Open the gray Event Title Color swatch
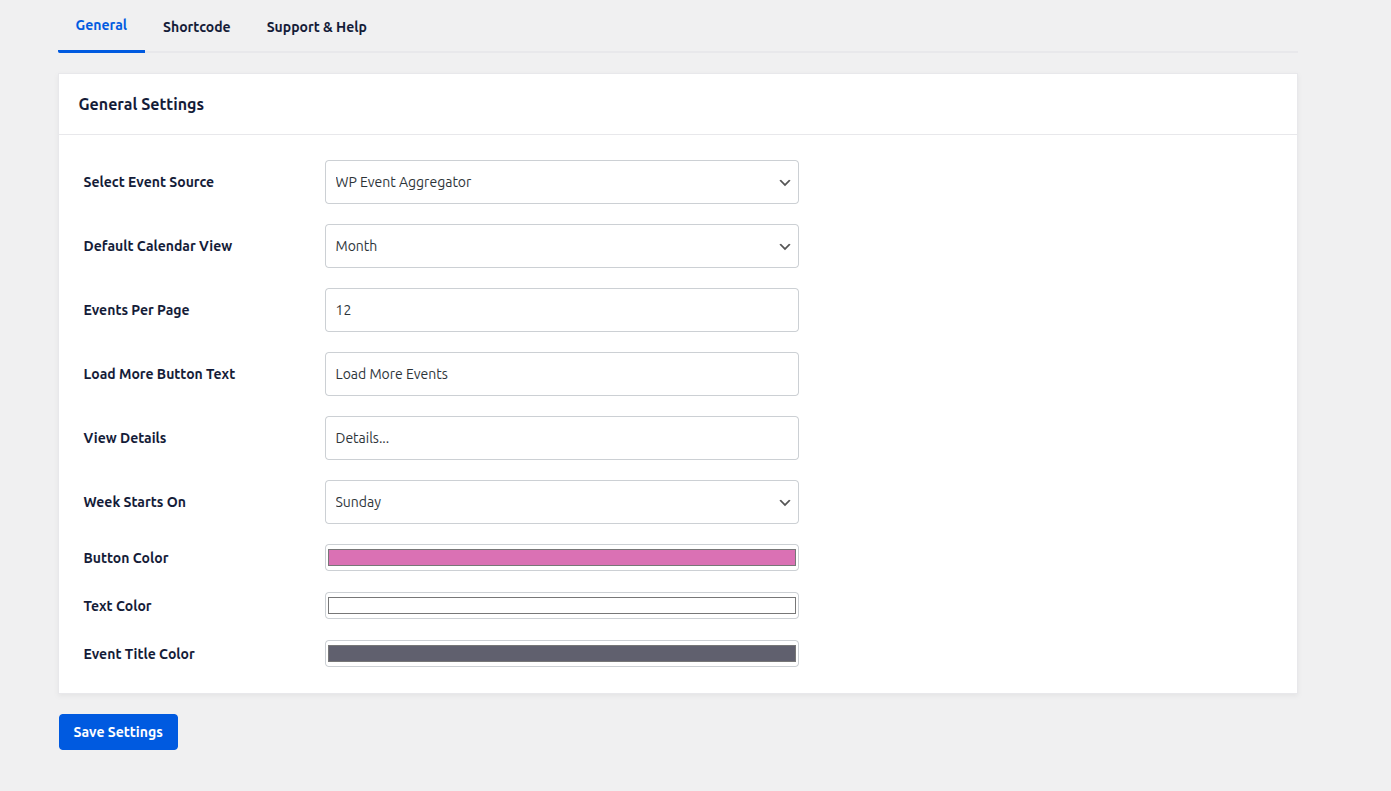 (x=561, y=654)
